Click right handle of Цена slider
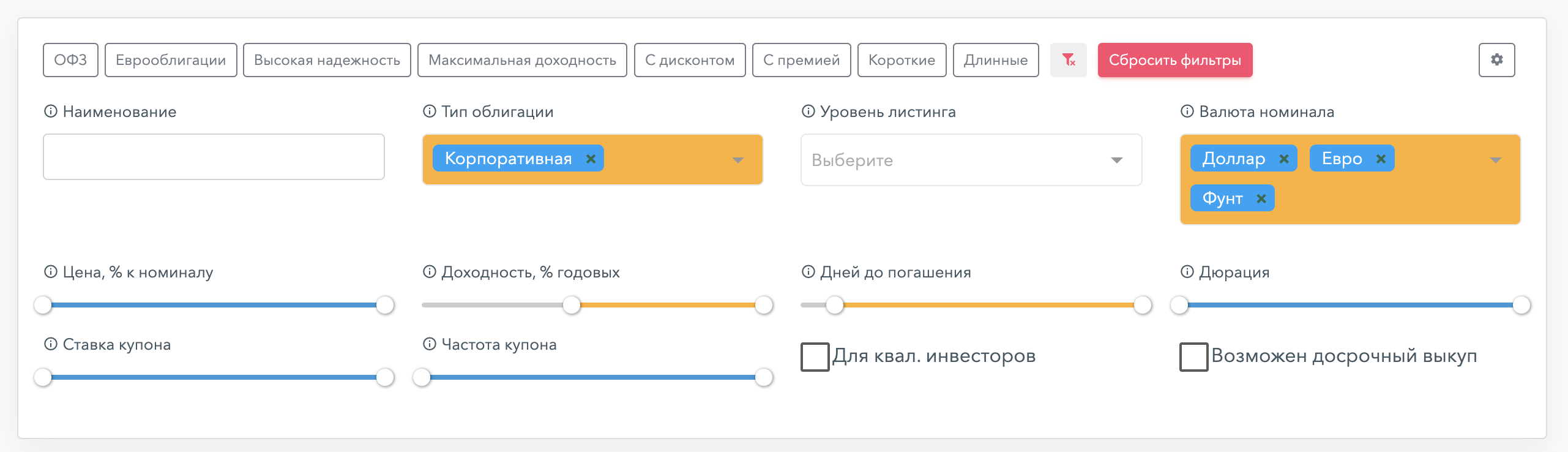This screenshot has width=1568, height=452. pyautogui.click(x=385, y=305)
